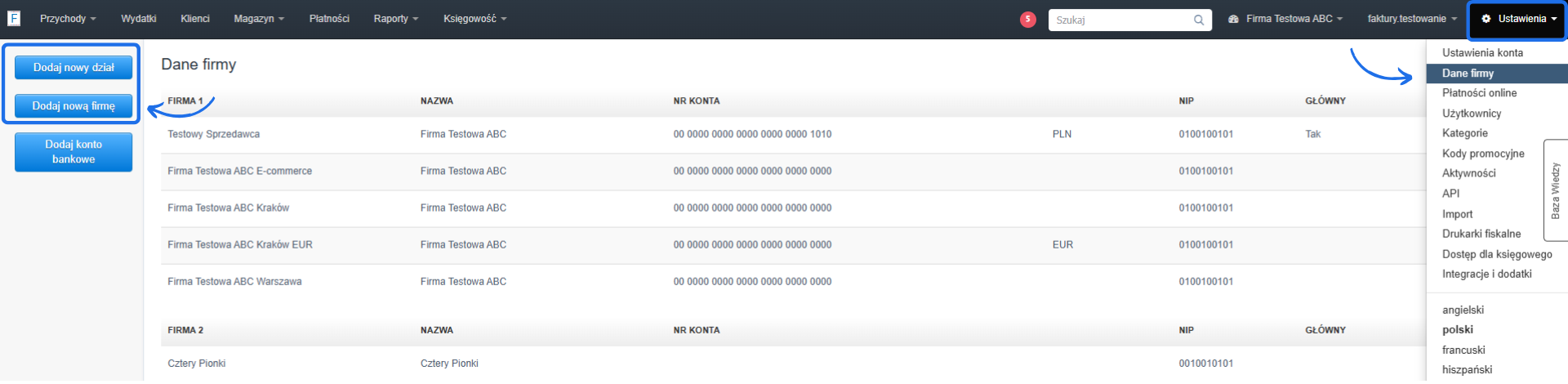The width and height of the screenshot is (1568, 384).
Task: Click the car icon beside Firma Testowa ABC
Action: point(1233,19)
